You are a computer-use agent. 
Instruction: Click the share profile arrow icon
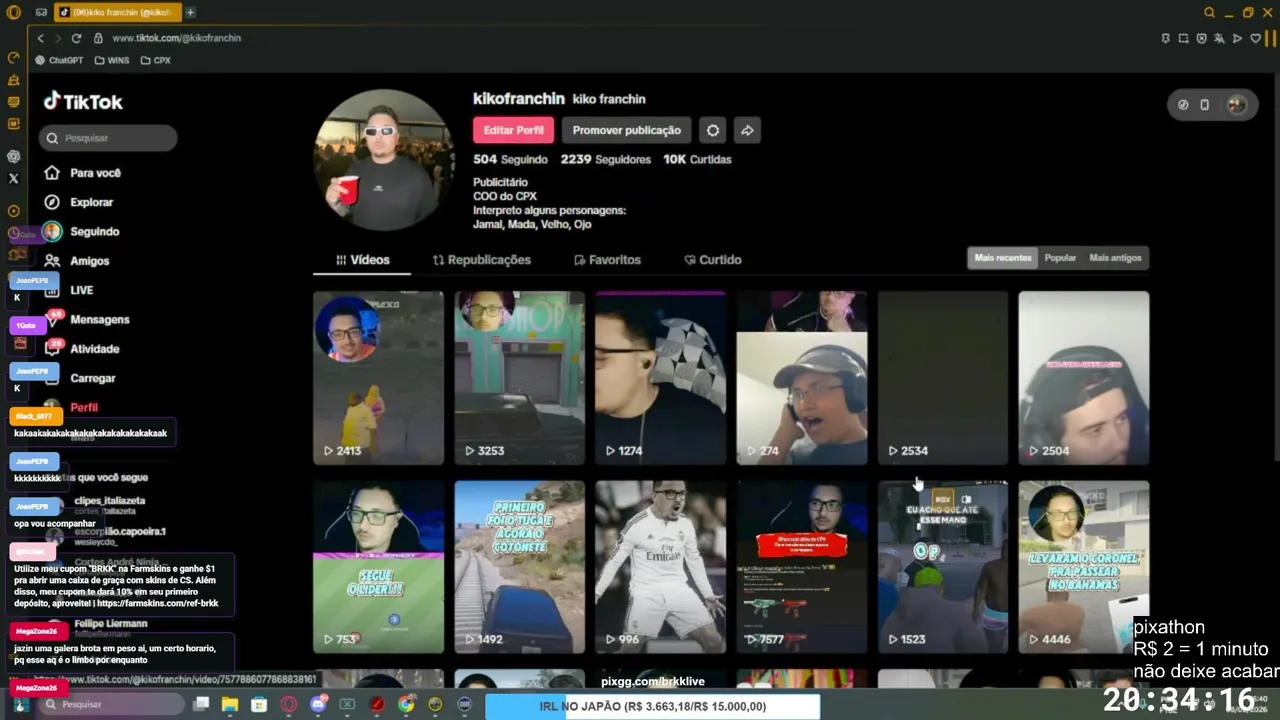(747, 130)
